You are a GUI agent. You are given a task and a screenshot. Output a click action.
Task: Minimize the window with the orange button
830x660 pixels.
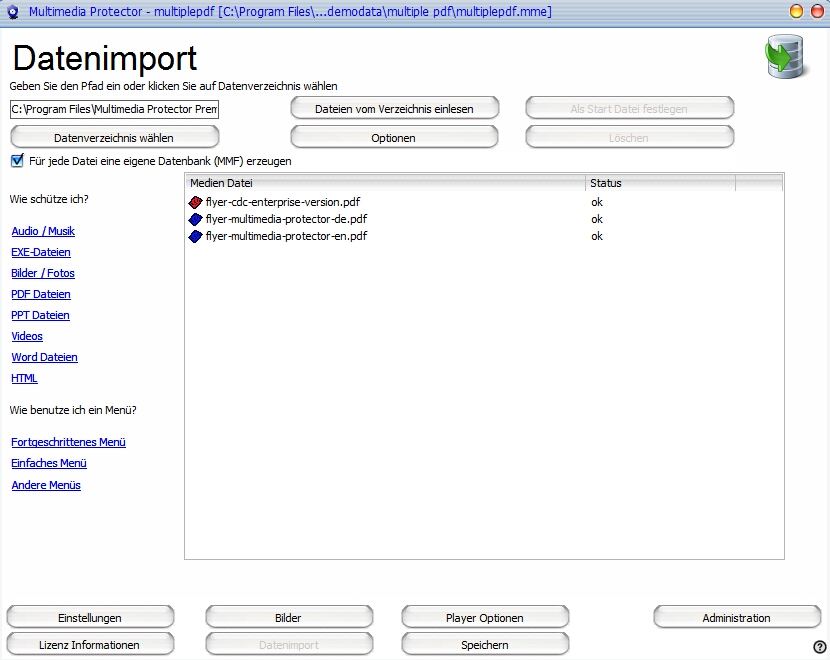click(x=796, y=11)
